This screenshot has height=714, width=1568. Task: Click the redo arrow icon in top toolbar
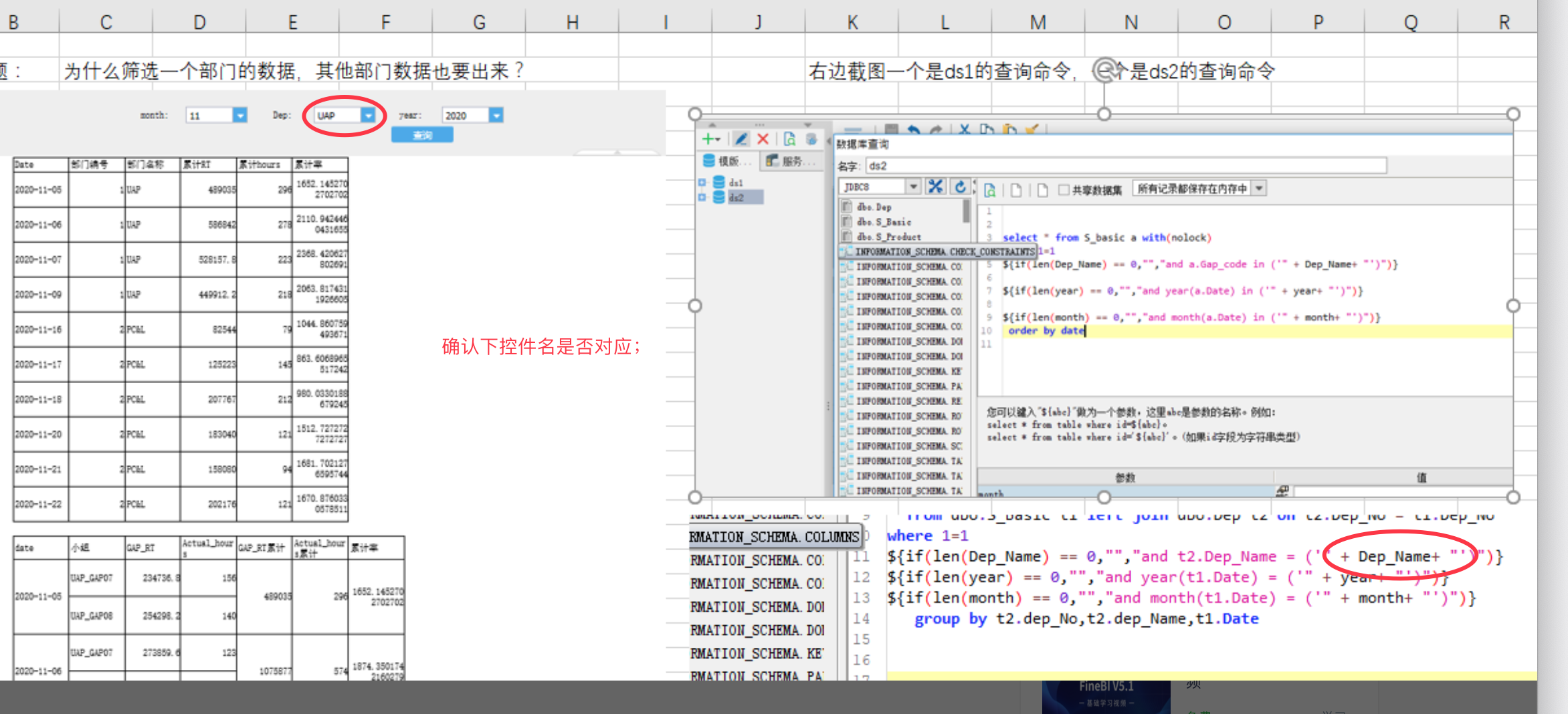[x=936, y=129]
